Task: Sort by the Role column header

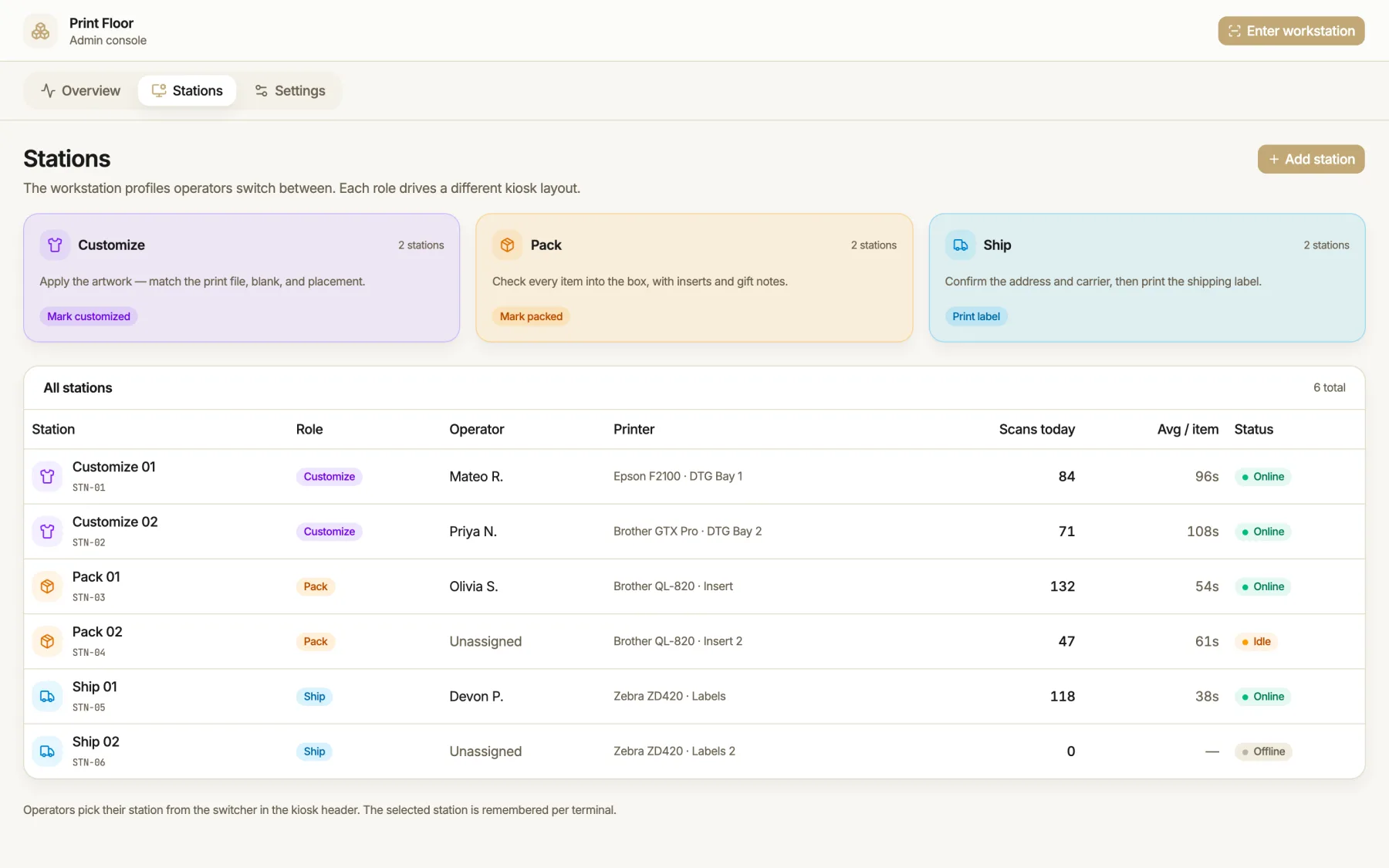Action: (309, 429)
